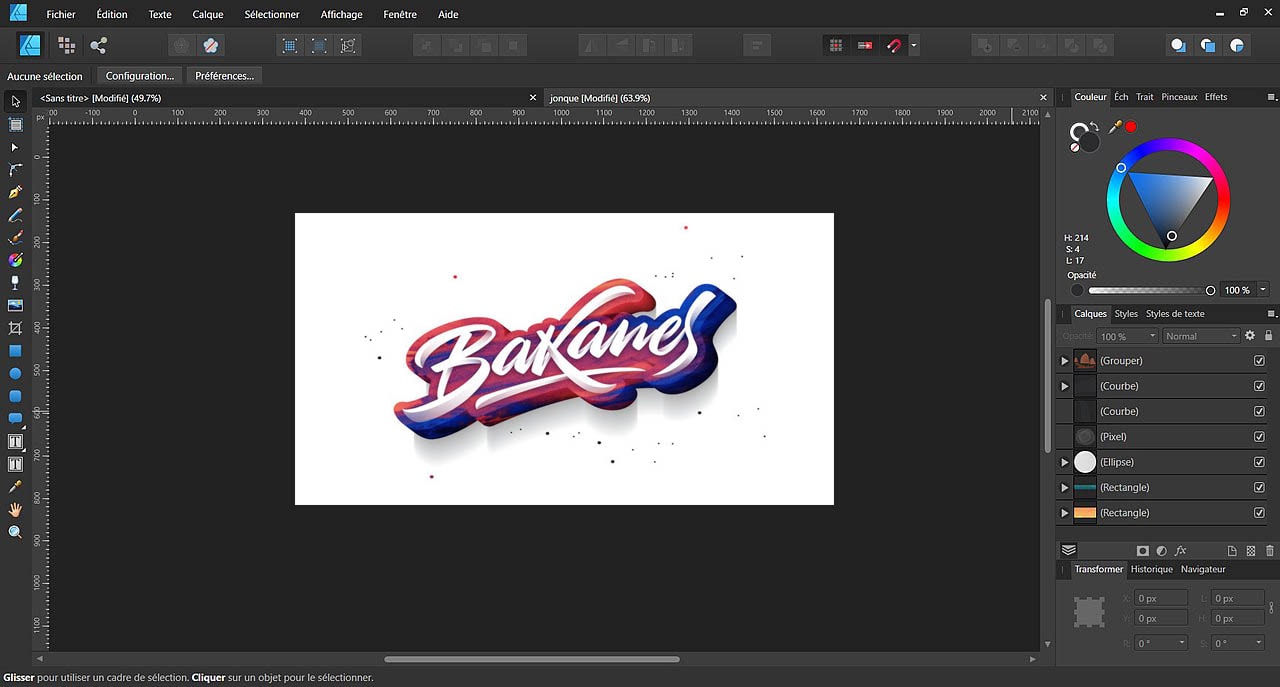Expand the (Grouper) layer

pos(1063,361)
